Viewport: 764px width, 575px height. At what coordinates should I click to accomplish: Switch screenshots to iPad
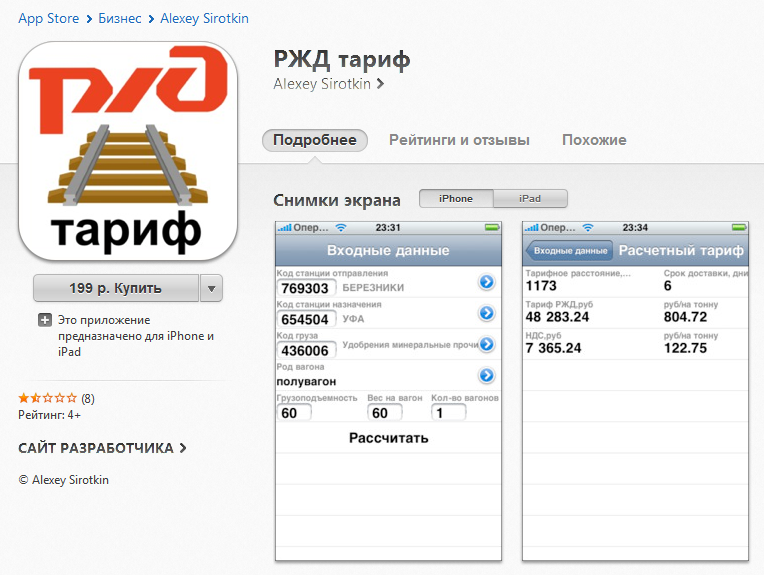(530, 199)
